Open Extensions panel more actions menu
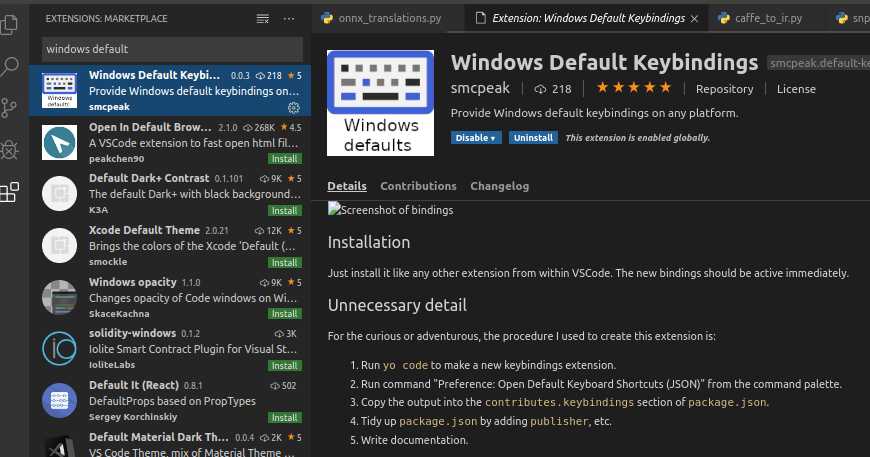Viewport: 870px width, 457px height. (289, 19)
